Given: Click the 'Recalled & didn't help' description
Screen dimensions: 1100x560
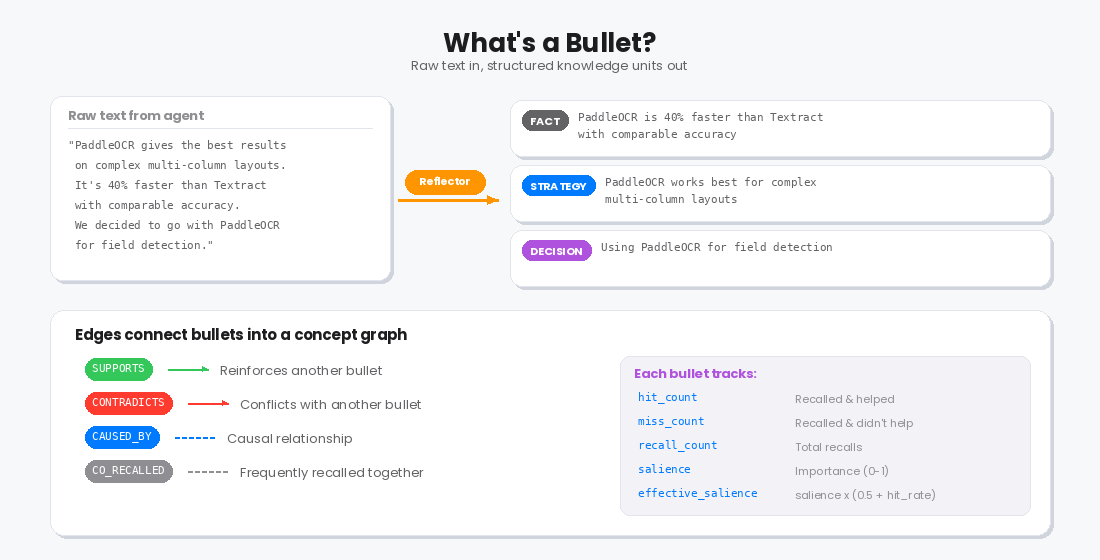Looking at the screenshot, I should (x=854, y=423).
